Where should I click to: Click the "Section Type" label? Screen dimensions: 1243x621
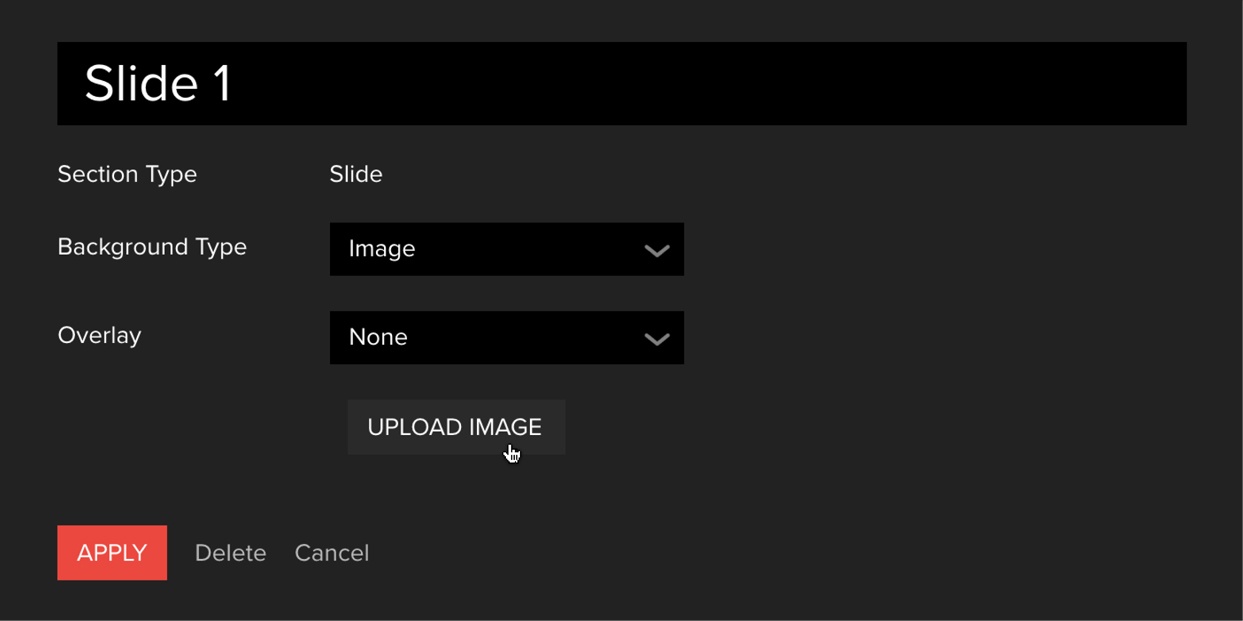click(127, 174)
